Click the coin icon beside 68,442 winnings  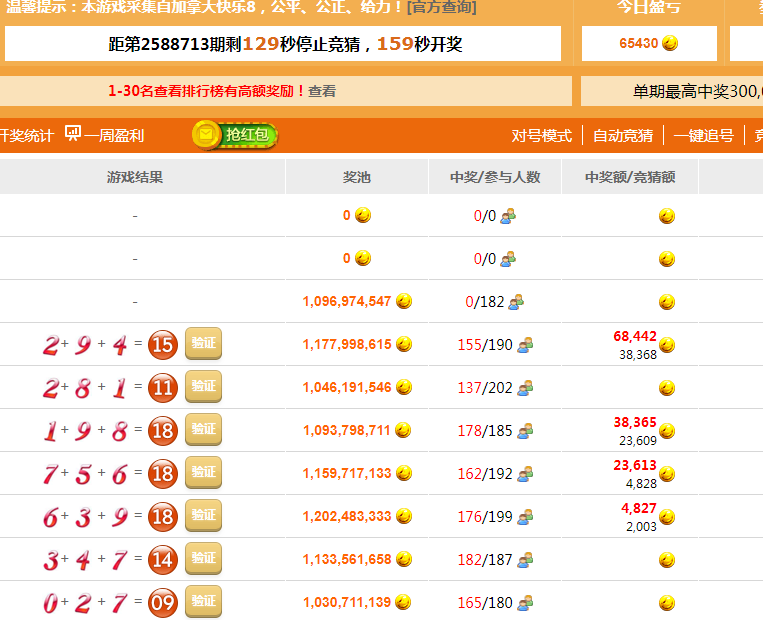pyautogui.click(x=667, y=345)
